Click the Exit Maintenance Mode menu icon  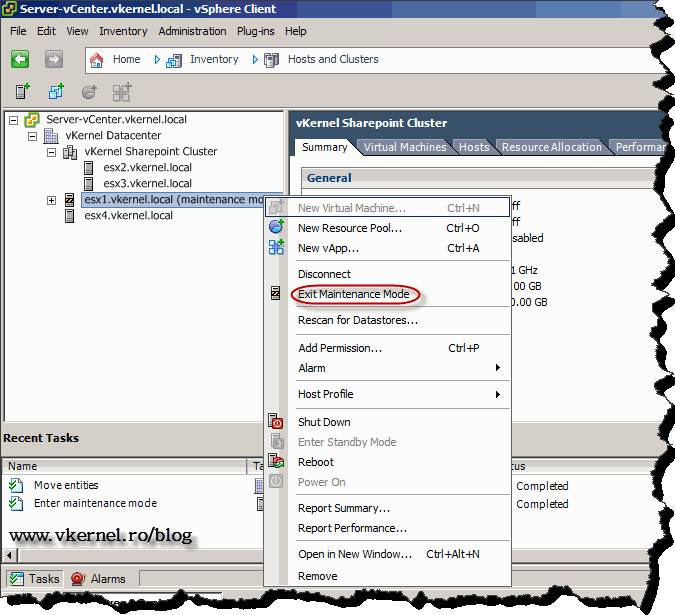pyautogui.click(x=276, y=293)
